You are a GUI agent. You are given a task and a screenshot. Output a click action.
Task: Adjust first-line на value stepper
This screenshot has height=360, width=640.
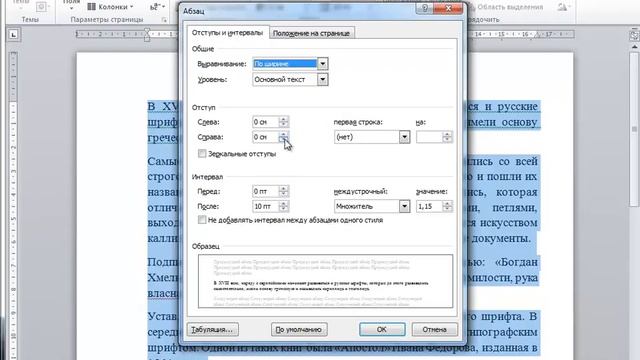tap(447, 137)
